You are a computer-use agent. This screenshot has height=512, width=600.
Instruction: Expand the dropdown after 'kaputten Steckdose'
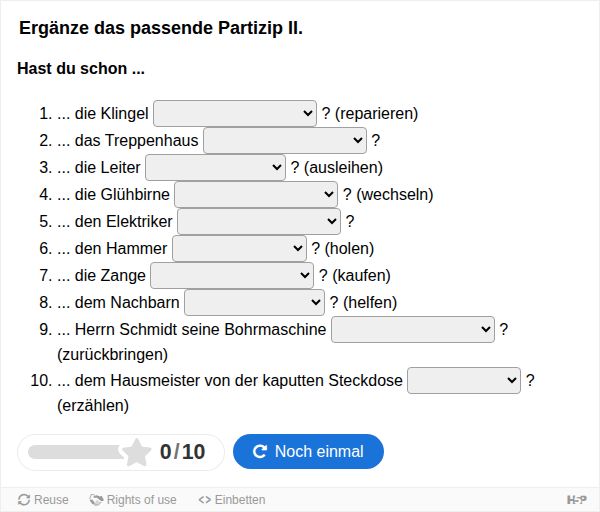click(x=464, y=380)
